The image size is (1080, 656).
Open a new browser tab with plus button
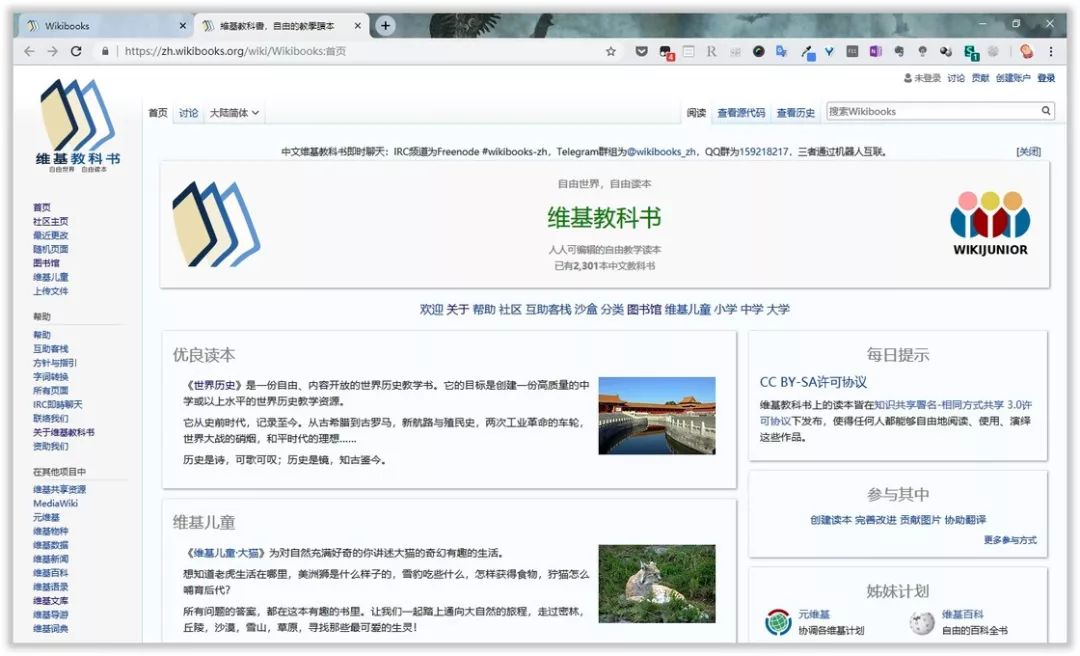pyautogui.click(x=386, y=25)
